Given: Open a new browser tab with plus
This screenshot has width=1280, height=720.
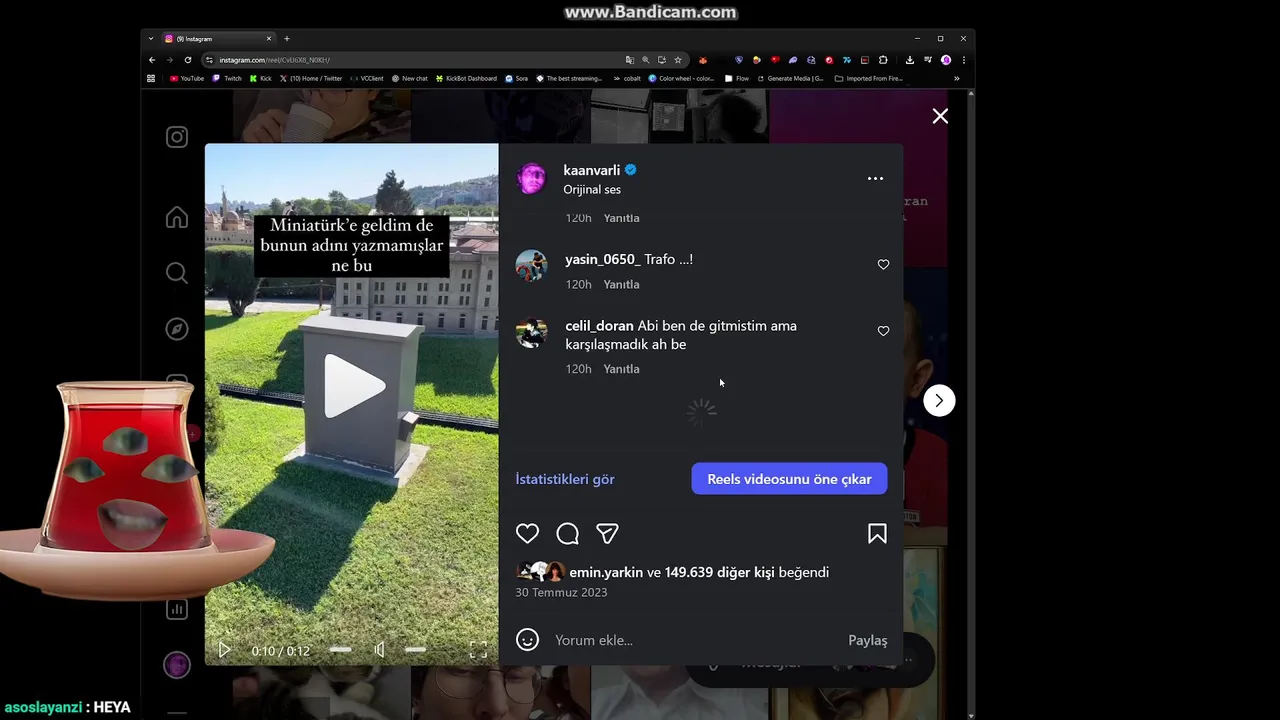Looking at the screenshot, I should tap(287, 38).
